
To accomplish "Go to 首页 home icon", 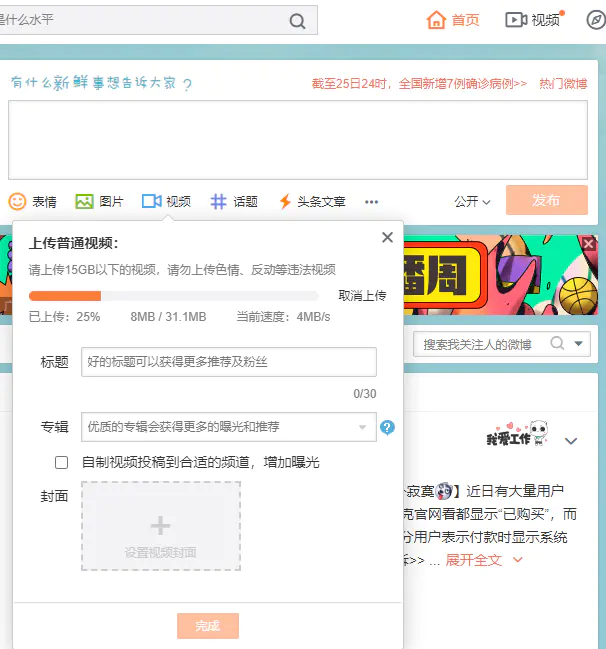I will coord(436,20).
